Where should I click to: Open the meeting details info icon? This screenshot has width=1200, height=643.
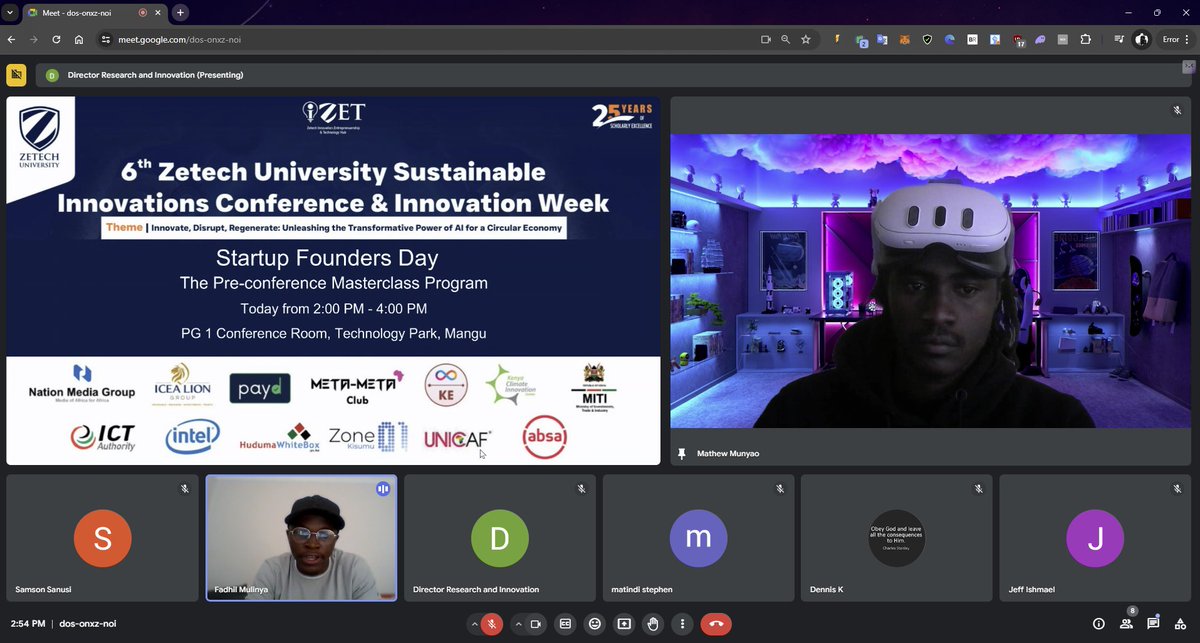point(1099,624)
